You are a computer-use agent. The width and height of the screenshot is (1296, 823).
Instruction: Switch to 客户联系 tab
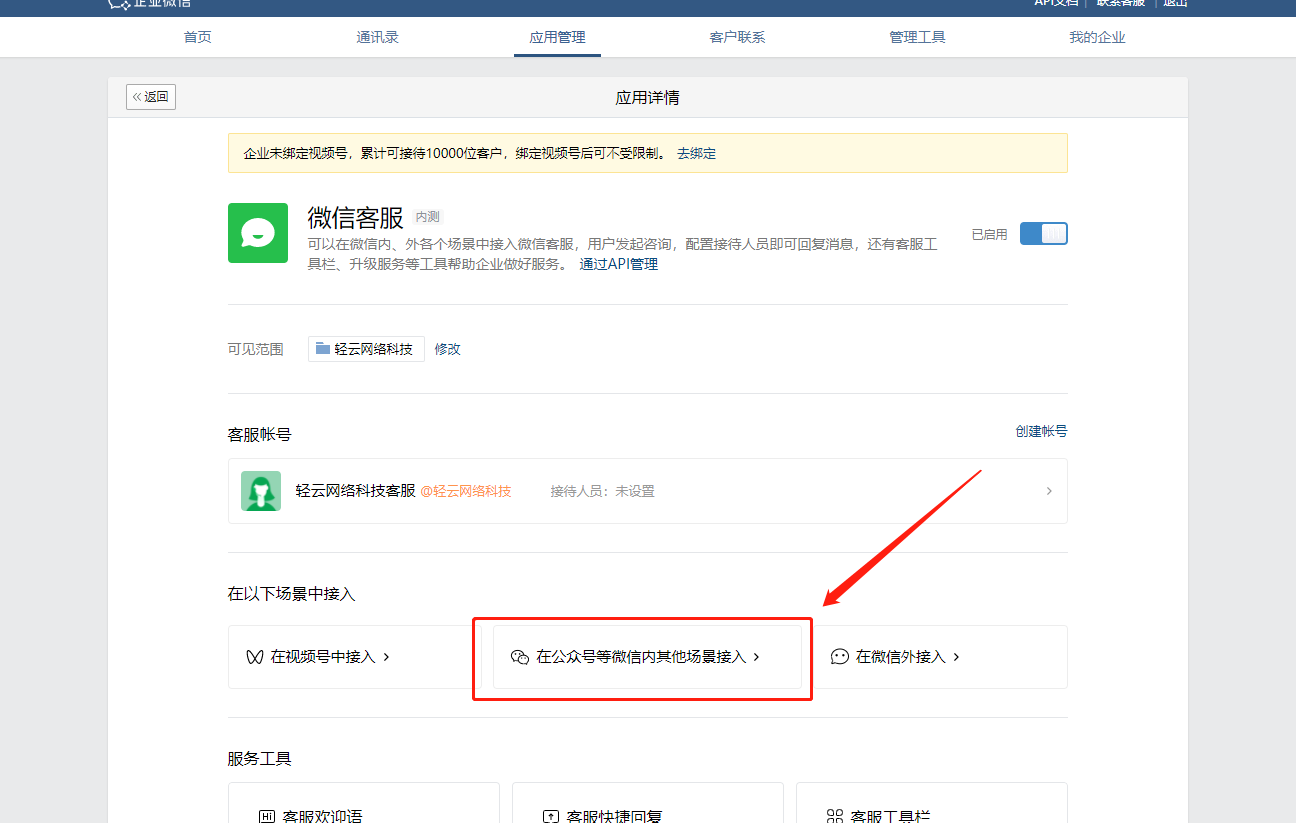coord(737,38)
